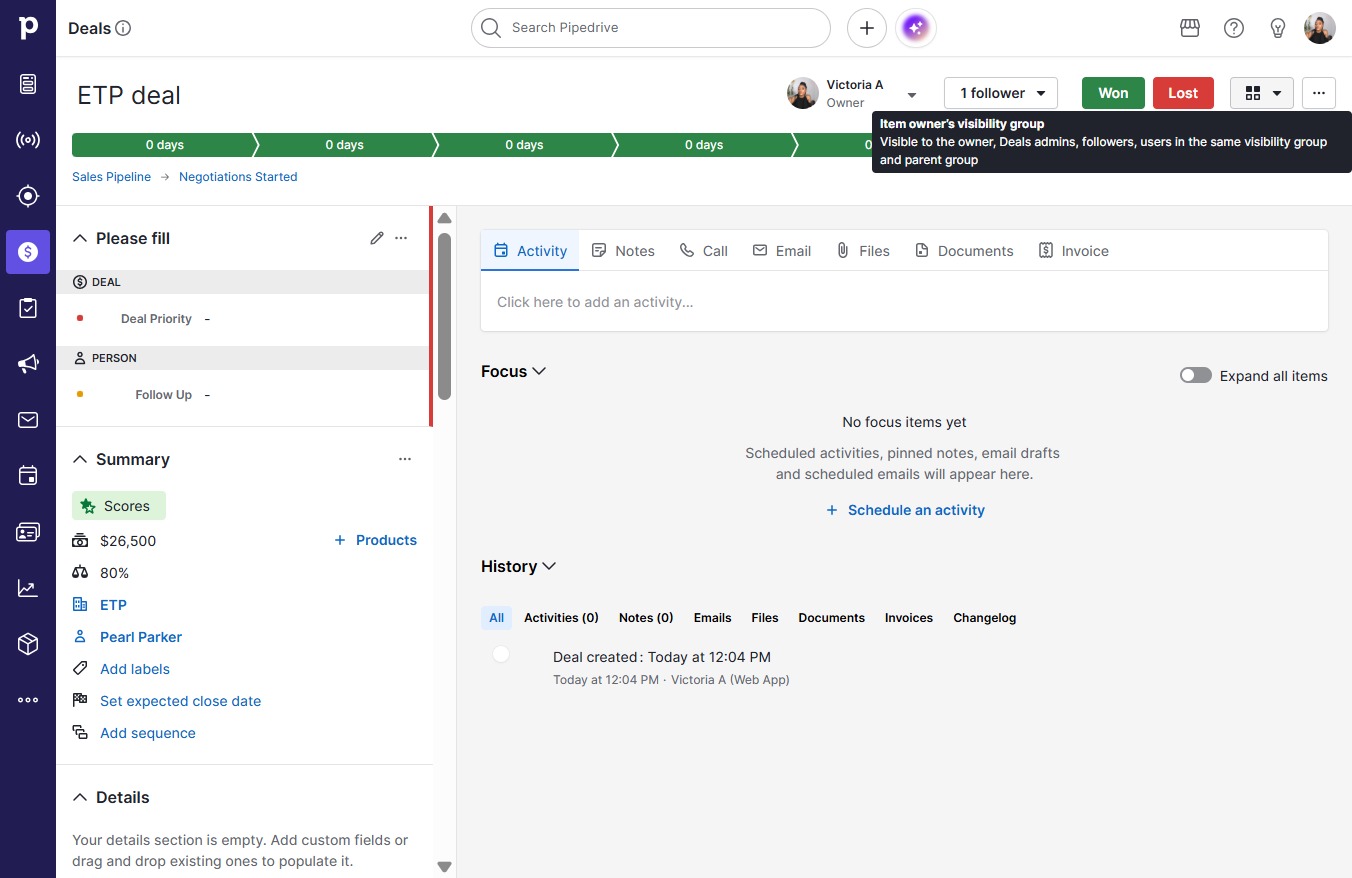Image resolution: width=1352 pixels, height=878 pixels.
Task: Switch to the Email tab
Action: tap(782, 251)
